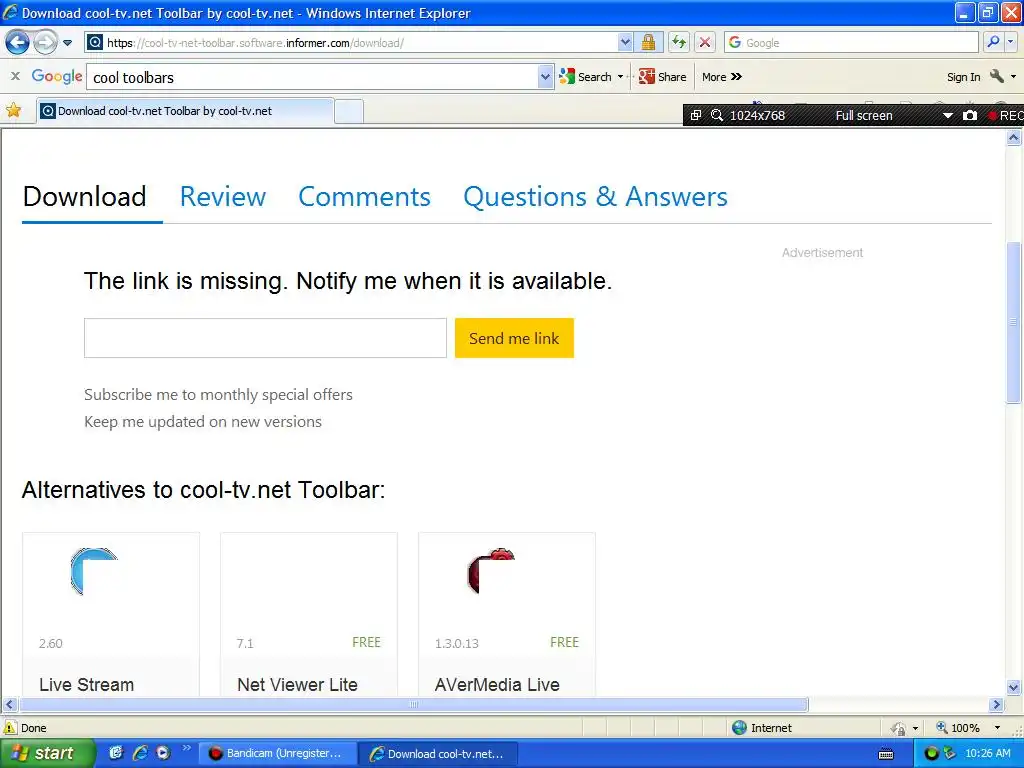The image size is (1024, 768).
Task: Launch Windows Media Player Quick Launch icon
Action: 163,753
